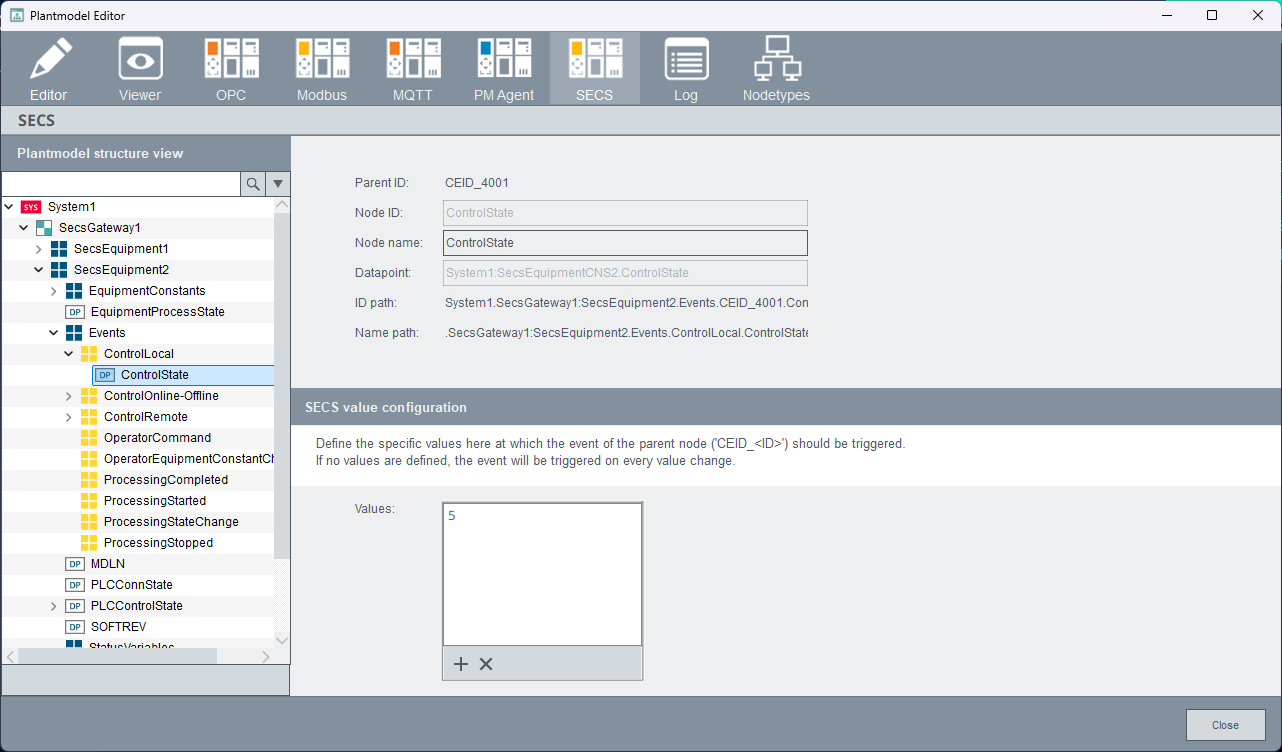Click the structure view search icon
1282x752 pixels.
[x=253, y=184]
